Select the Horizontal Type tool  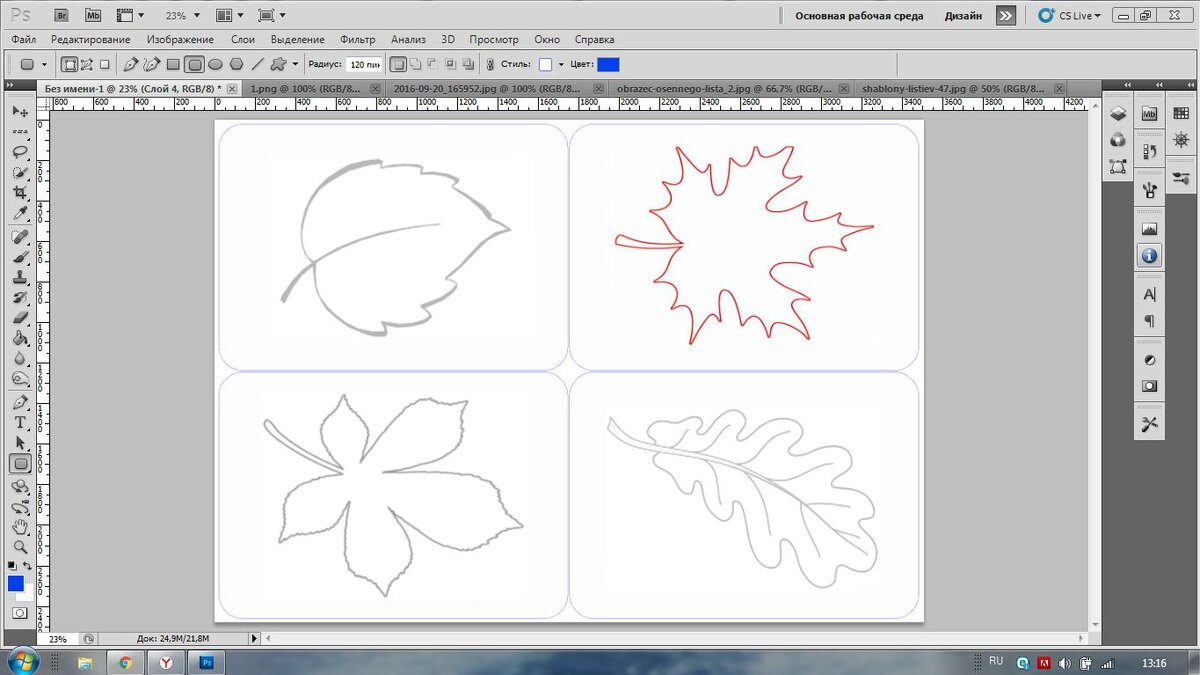20,422
